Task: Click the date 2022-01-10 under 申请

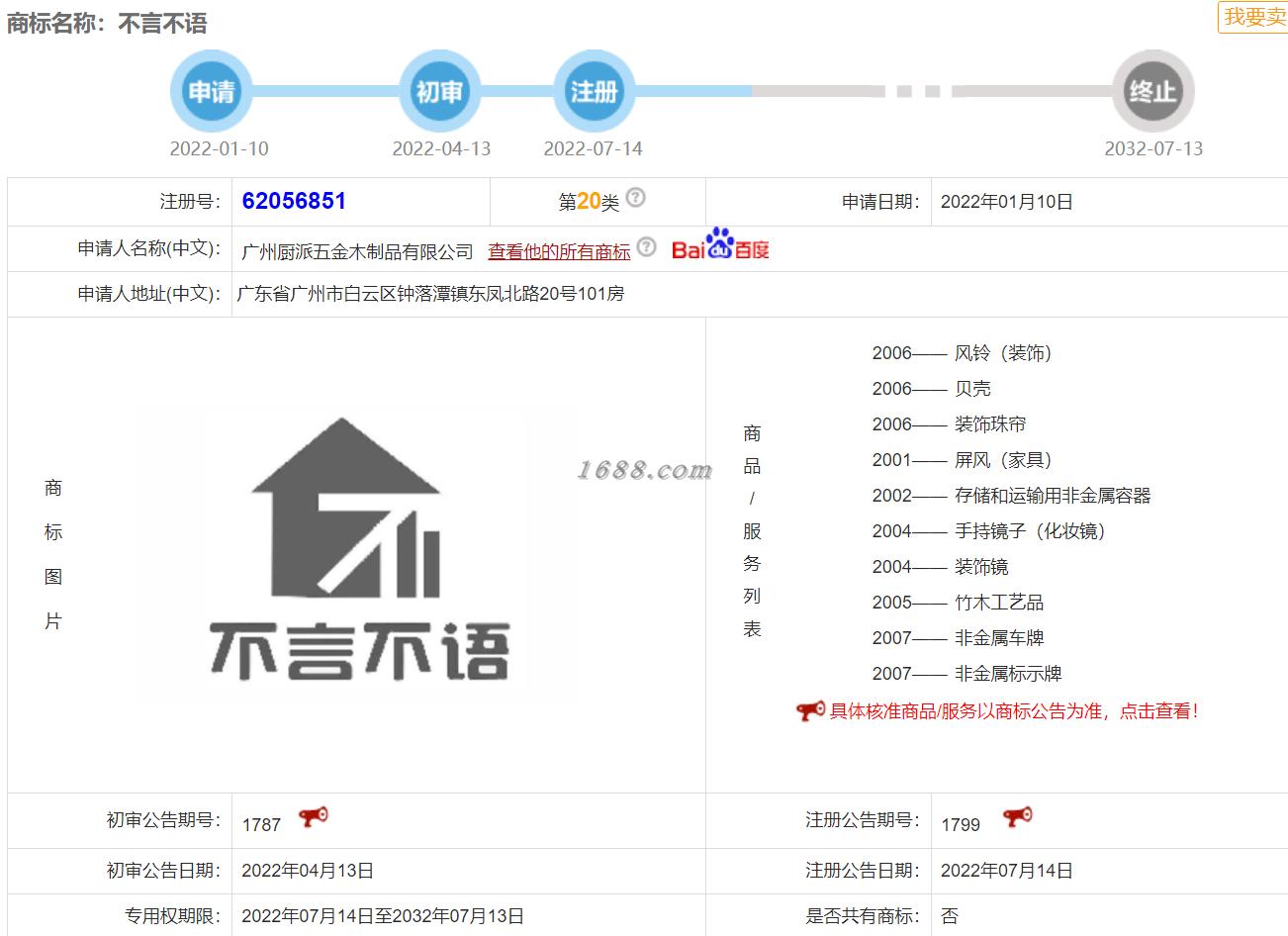Action: pyautogui.click(x=219, y=148)
